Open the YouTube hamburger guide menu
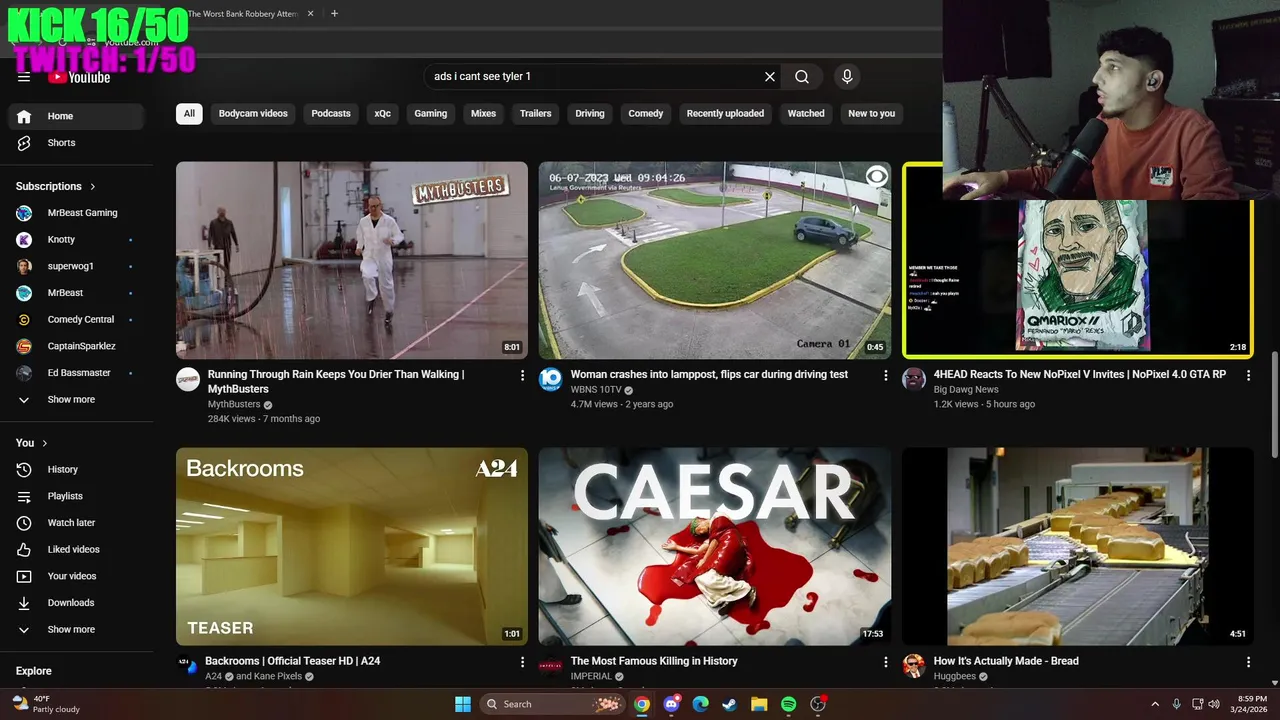This screenshot has height=720, width=1280. 24,77
